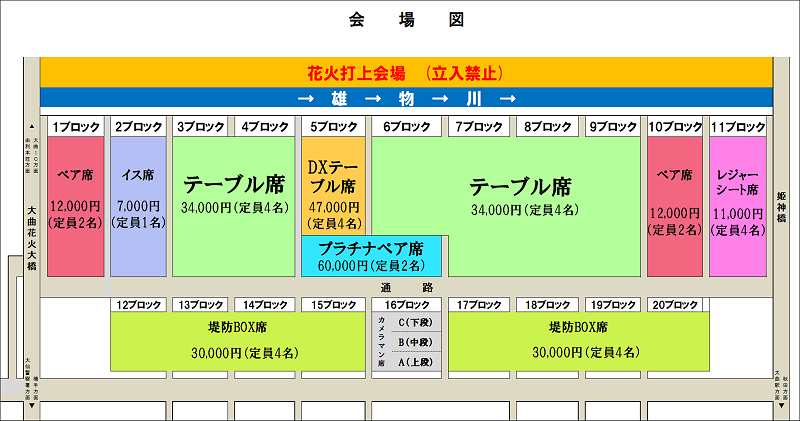
Task: Select cameraman row A(上段)
Action: pyautogui.click(x=415, y=360)
